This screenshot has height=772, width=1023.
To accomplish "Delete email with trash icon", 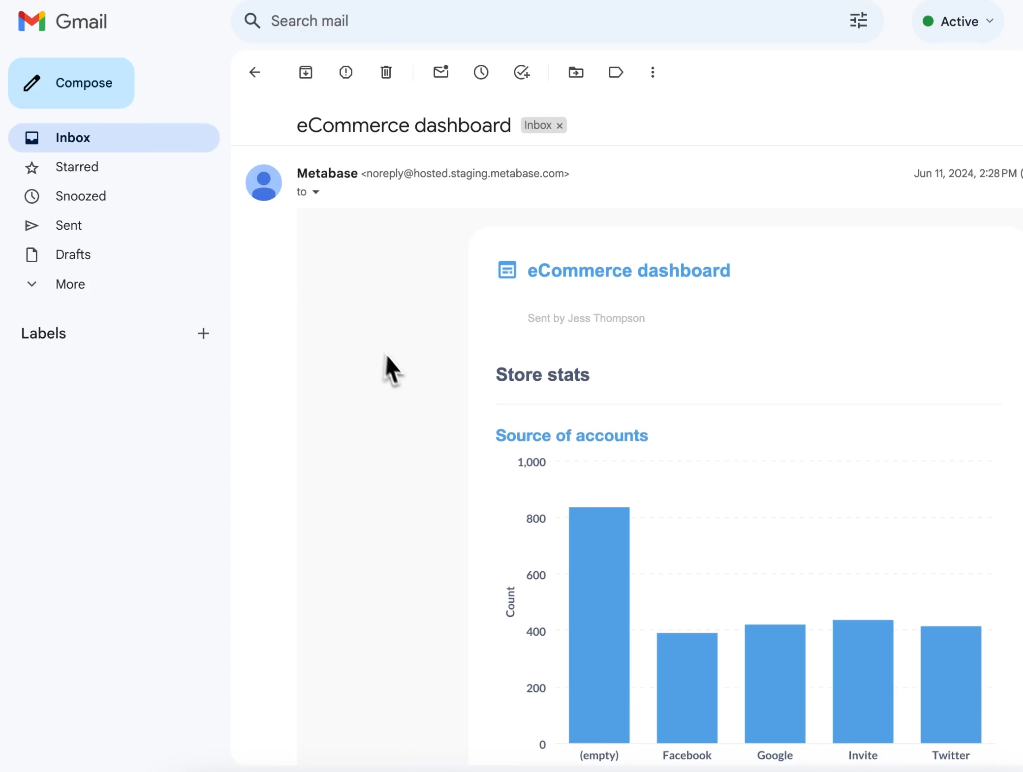I will [386, 72].
